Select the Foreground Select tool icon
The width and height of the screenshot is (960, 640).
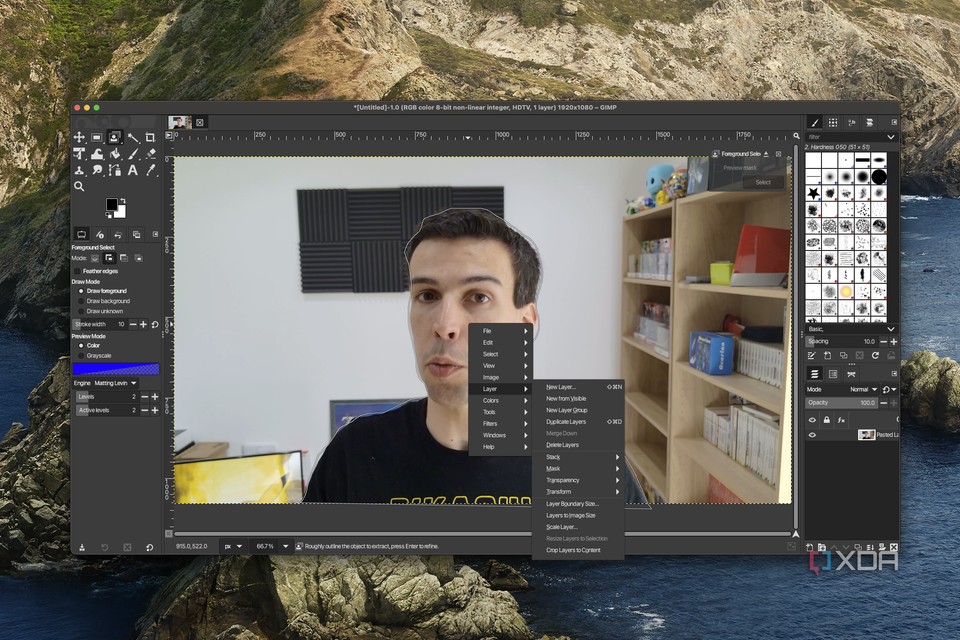[114, 137]
